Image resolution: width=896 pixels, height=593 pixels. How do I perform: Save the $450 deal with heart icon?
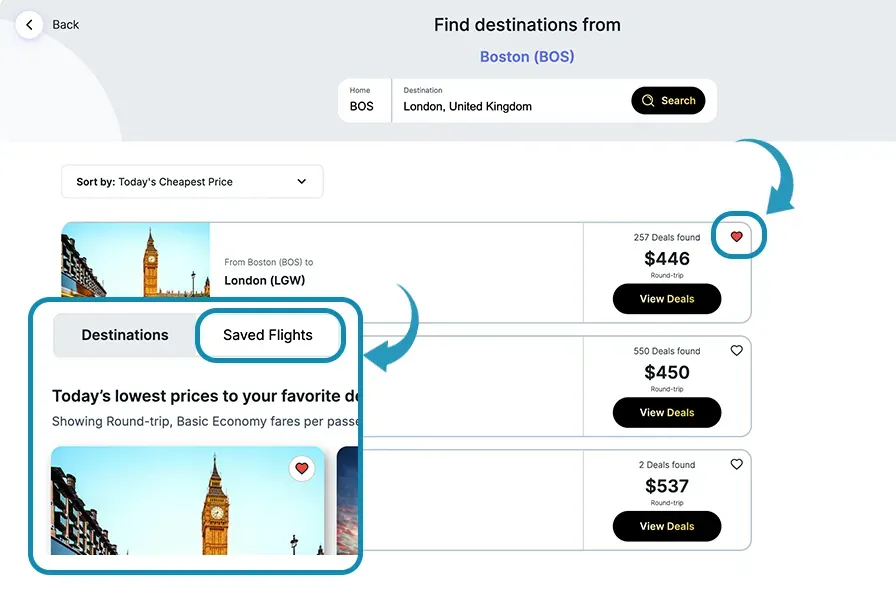pyautogui.click(x=737, y=351)
